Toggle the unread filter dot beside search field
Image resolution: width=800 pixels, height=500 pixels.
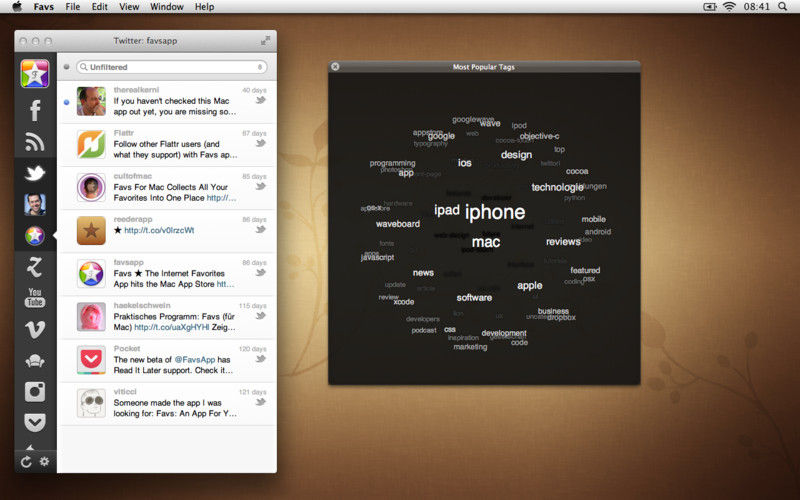click(x=66, y=67)
